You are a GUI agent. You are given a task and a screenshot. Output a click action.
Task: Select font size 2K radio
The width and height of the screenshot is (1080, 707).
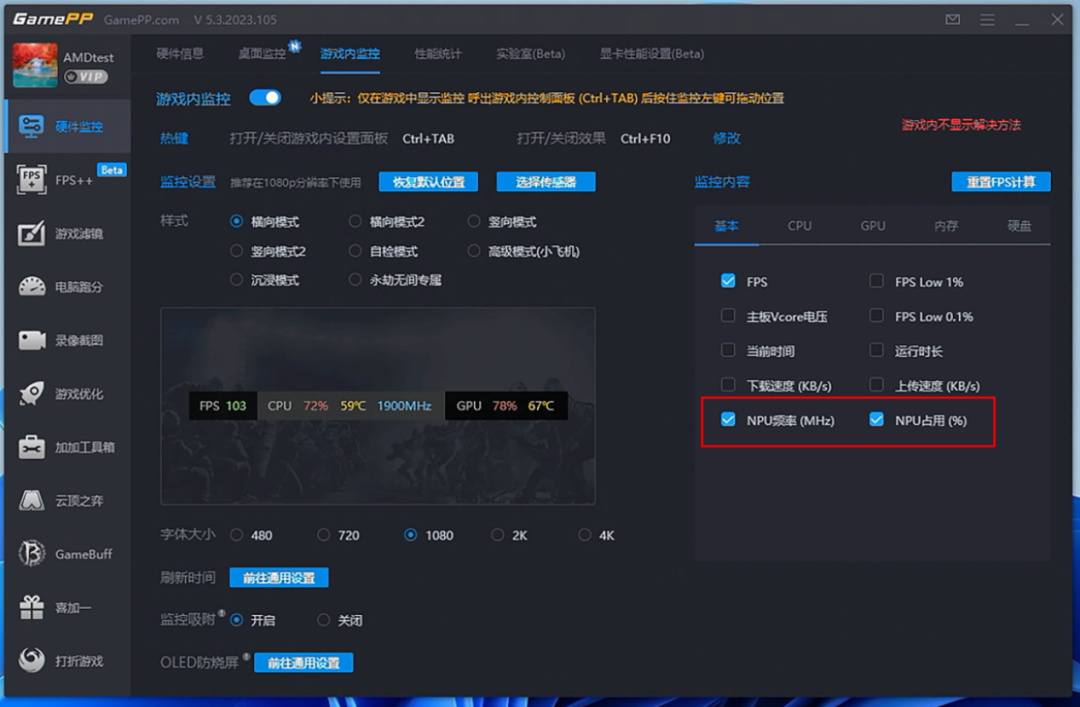[x=497, y=535]
